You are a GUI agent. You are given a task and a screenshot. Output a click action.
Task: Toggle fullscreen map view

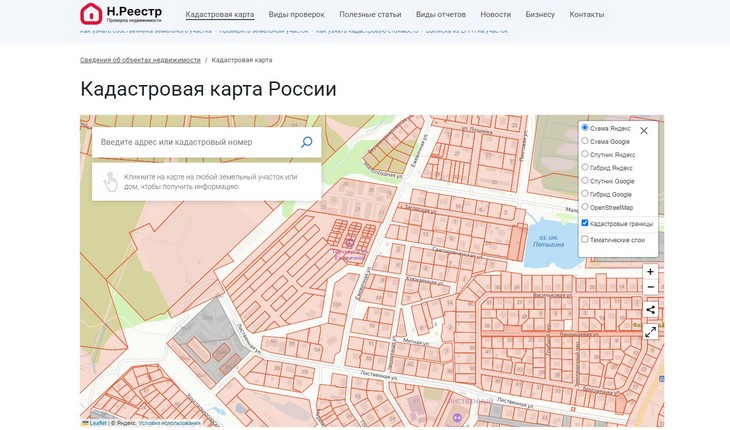650,332
